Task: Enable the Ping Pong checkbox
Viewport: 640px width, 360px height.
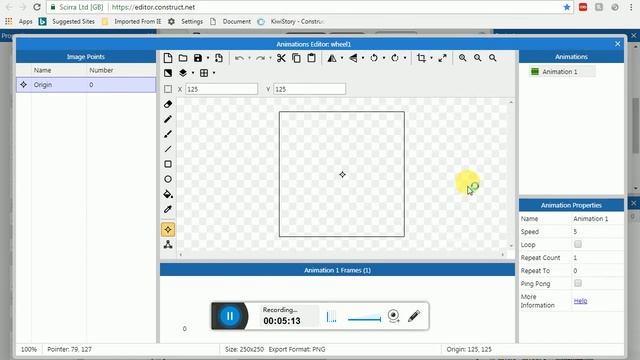Action: [578, 283]
